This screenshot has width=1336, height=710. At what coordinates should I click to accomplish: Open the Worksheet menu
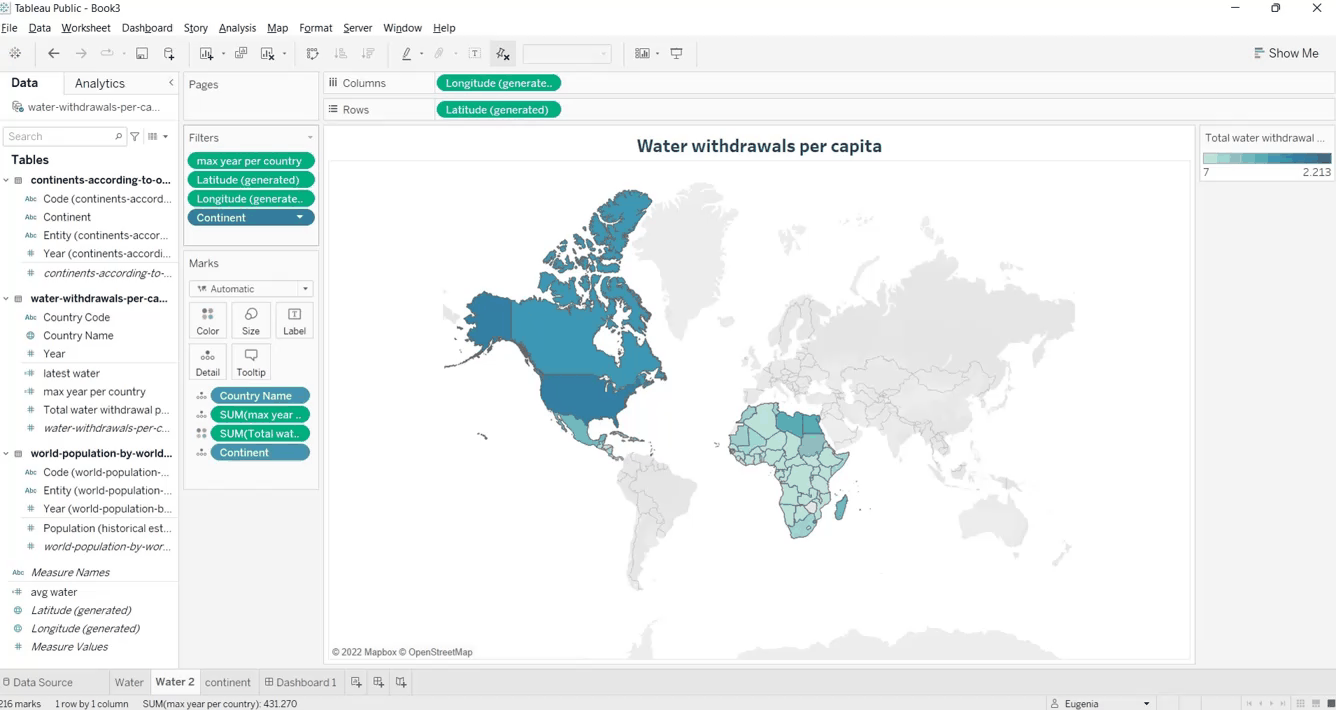pos(86,28)
